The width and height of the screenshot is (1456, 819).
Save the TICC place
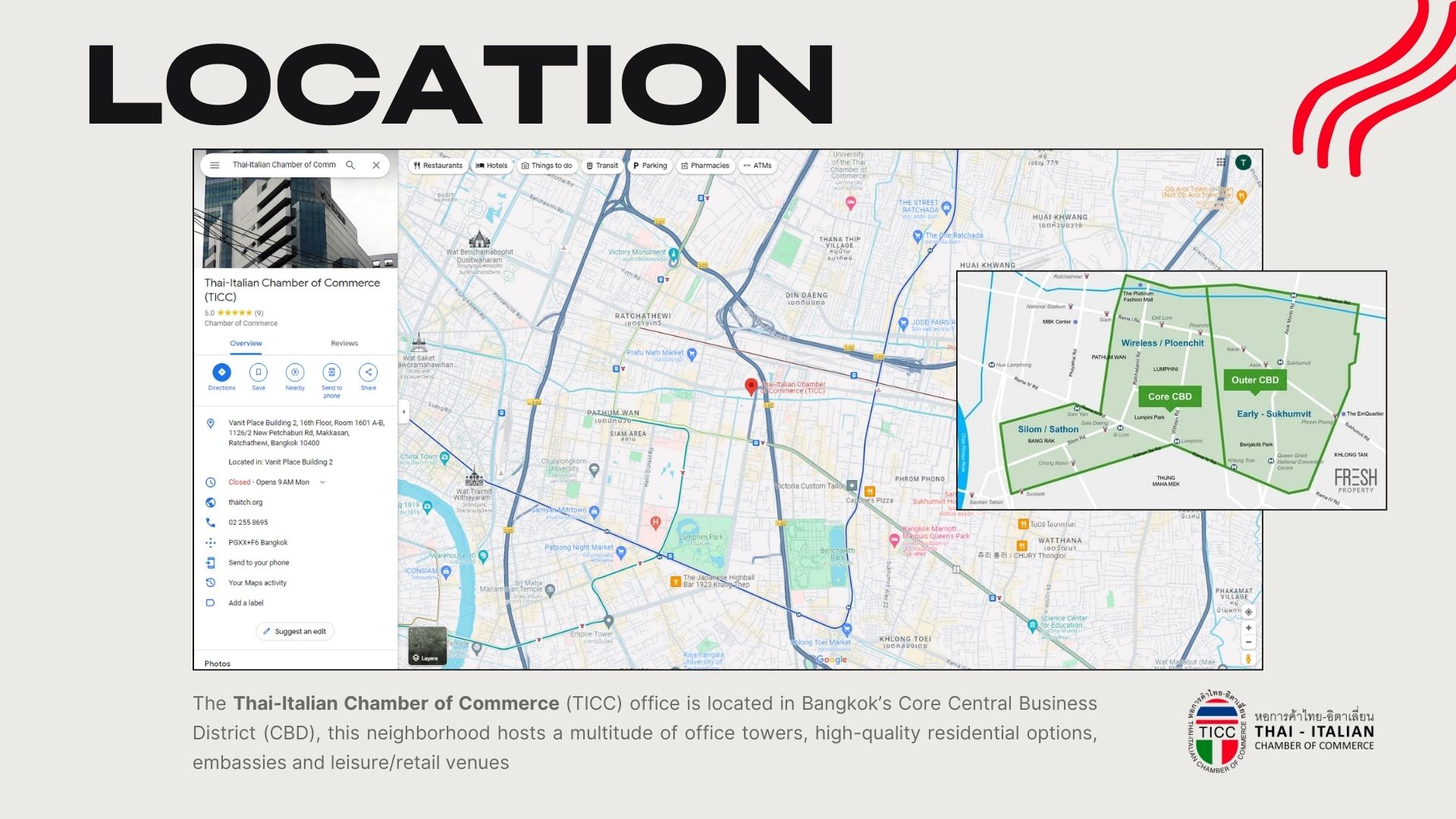259,372
